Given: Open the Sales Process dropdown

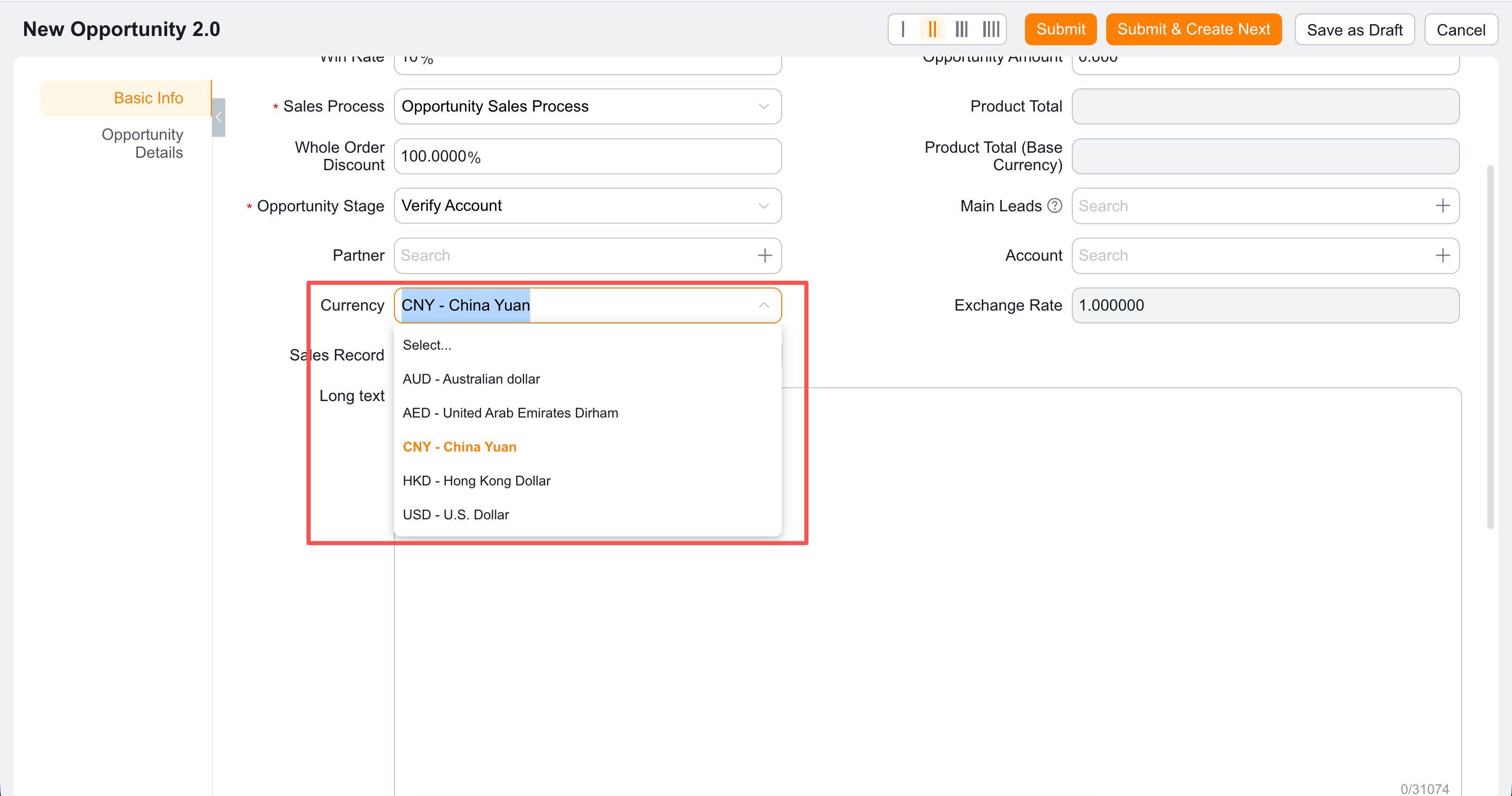Looking at the screenshot, I should pyautogui.click(x=587, y=106).
